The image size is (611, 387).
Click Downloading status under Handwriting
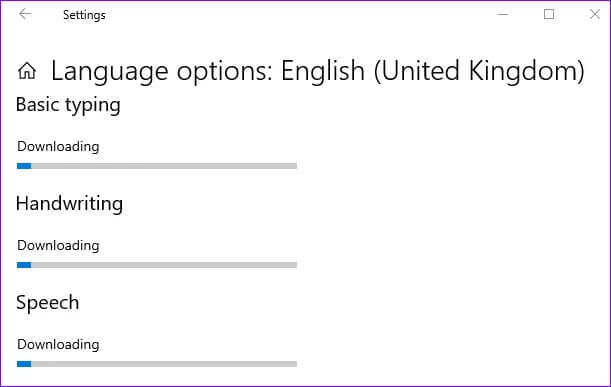(58, 246)
